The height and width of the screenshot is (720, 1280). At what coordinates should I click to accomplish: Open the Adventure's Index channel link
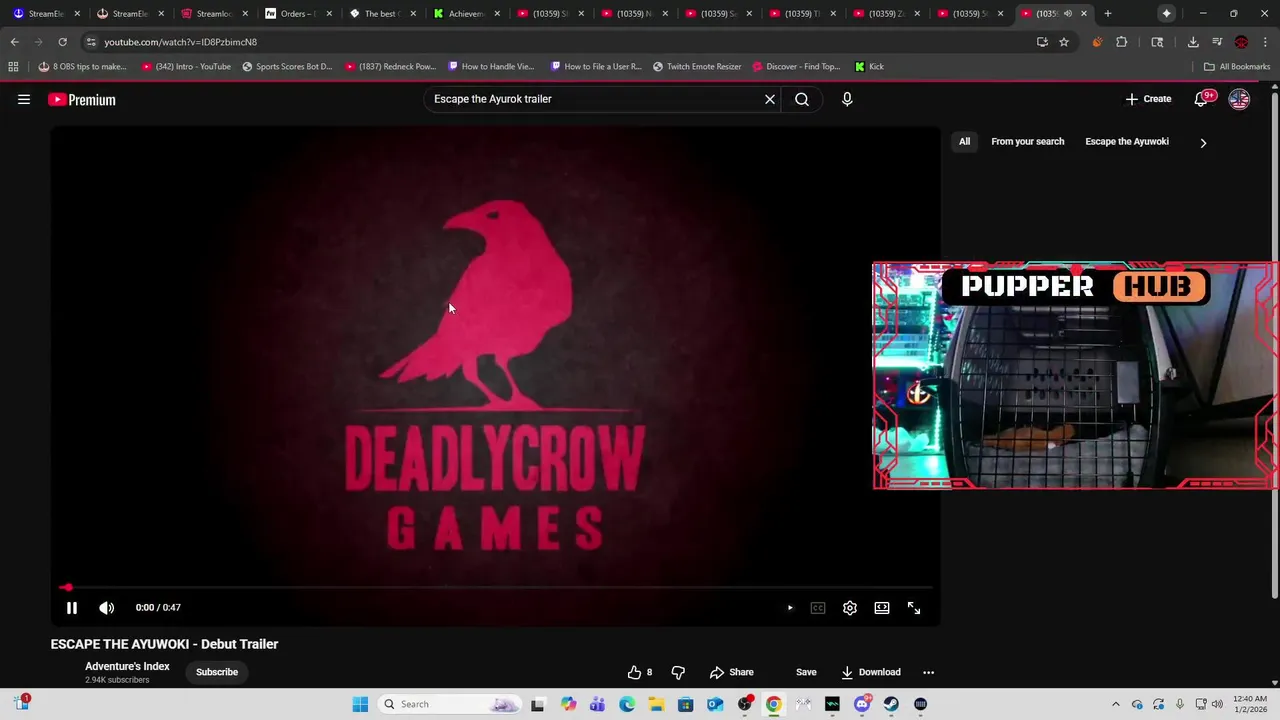(127, 666)
